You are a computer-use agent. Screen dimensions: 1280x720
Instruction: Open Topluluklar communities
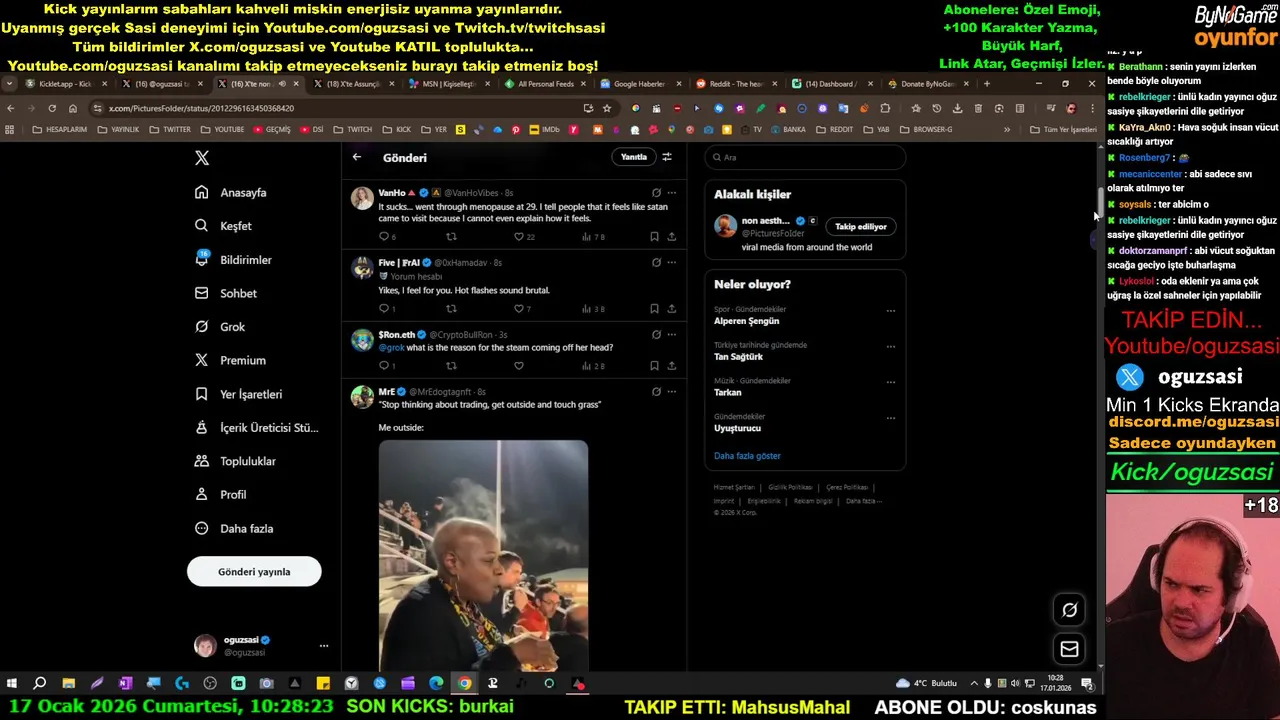pyautogui.click(x=235, y=461)
